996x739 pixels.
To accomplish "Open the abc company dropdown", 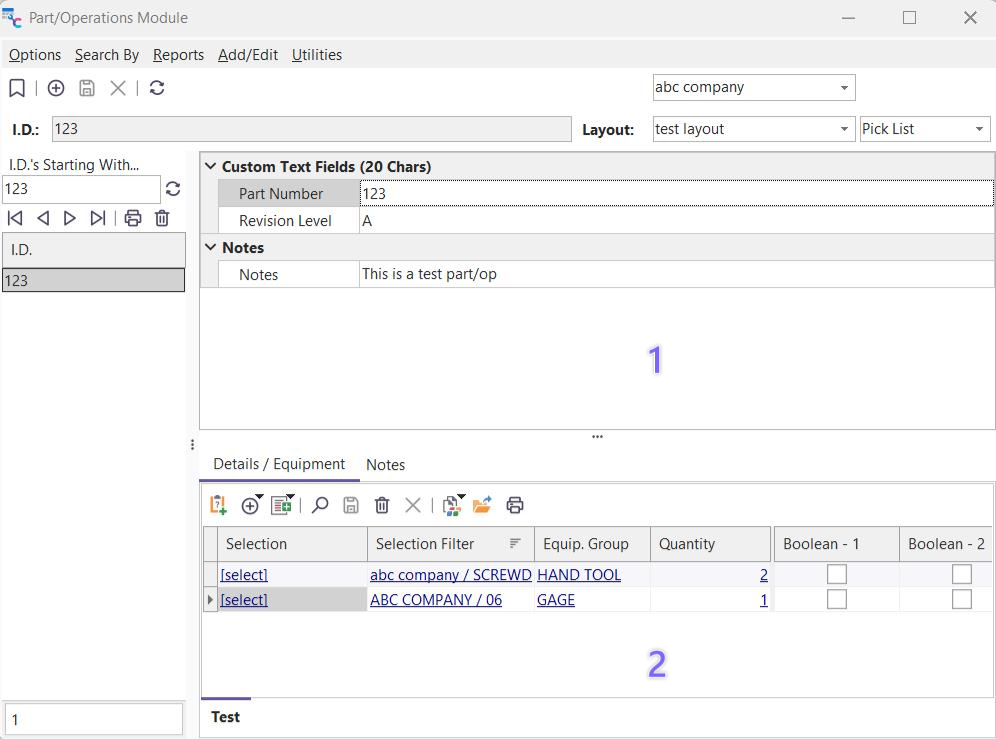I will 845,88.
